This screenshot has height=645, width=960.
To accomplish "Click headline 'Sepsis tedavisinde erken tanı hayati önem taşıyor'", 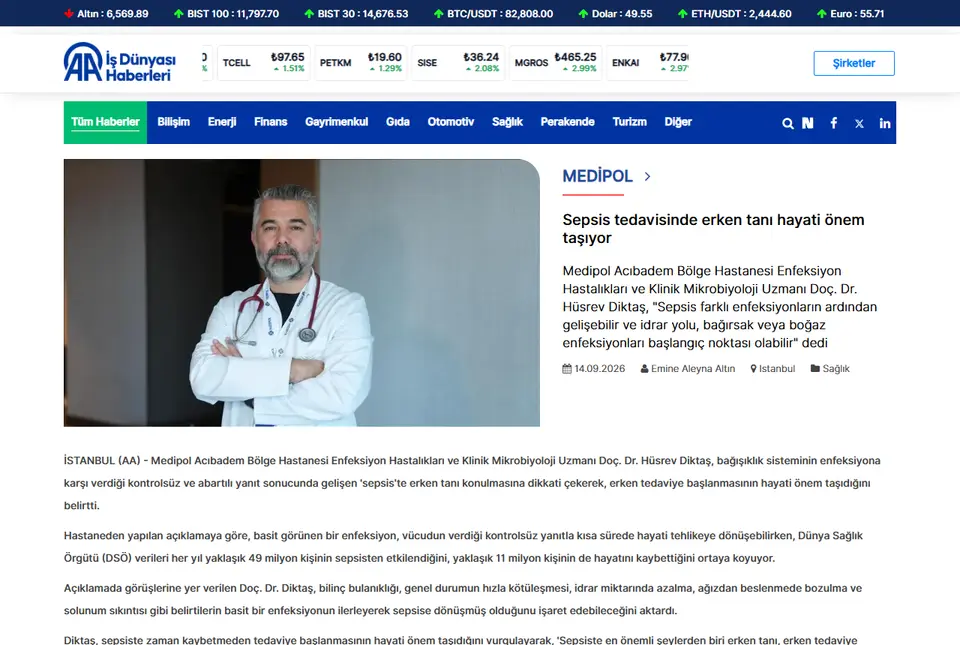I will (713, 228).
